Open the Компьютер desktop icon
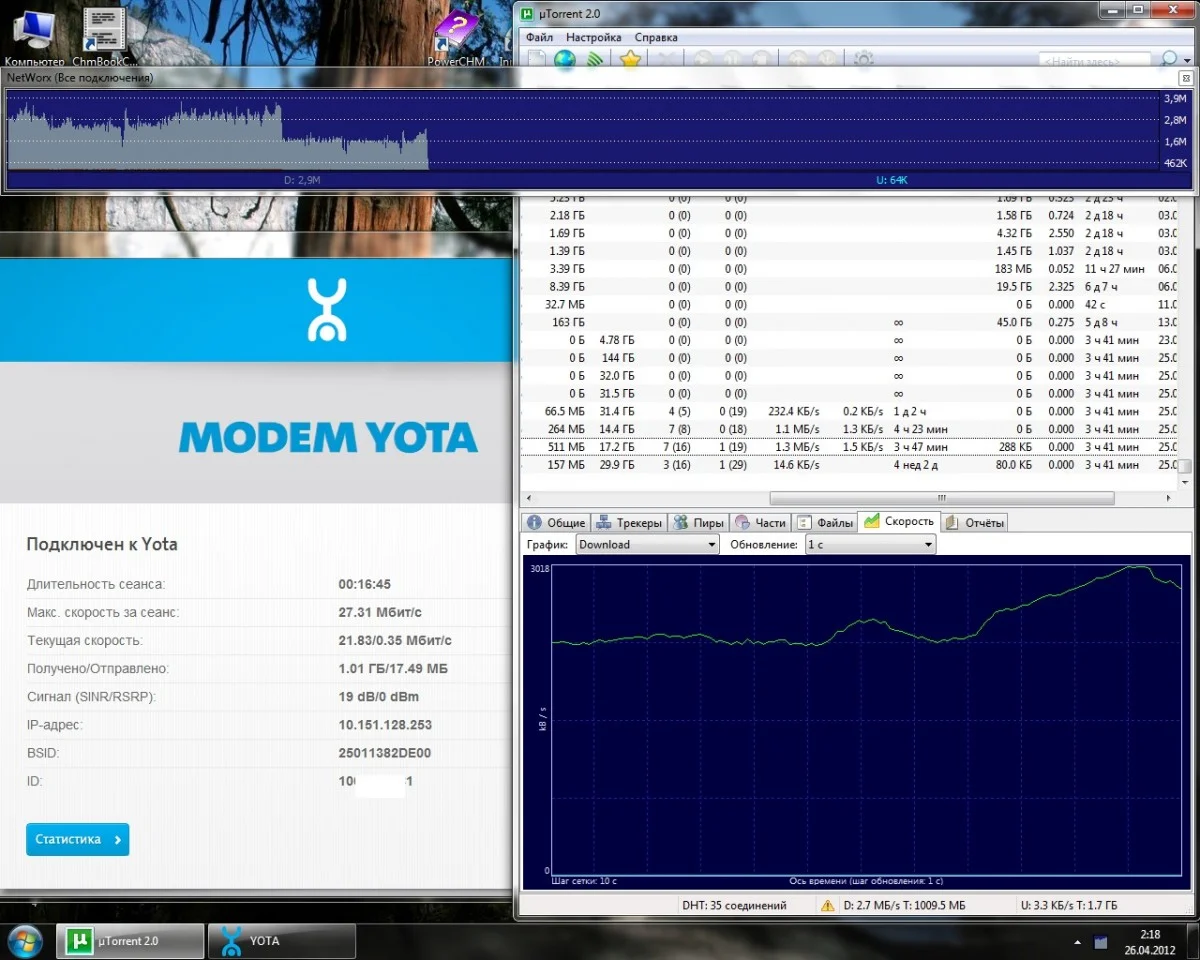The image size is (1200, 960). (33, 35)
